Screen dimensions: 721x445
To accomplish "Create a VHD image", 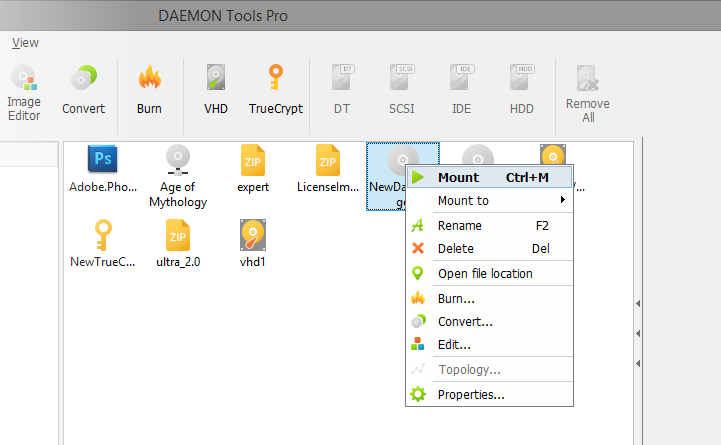I will click(x=216, y=92).
